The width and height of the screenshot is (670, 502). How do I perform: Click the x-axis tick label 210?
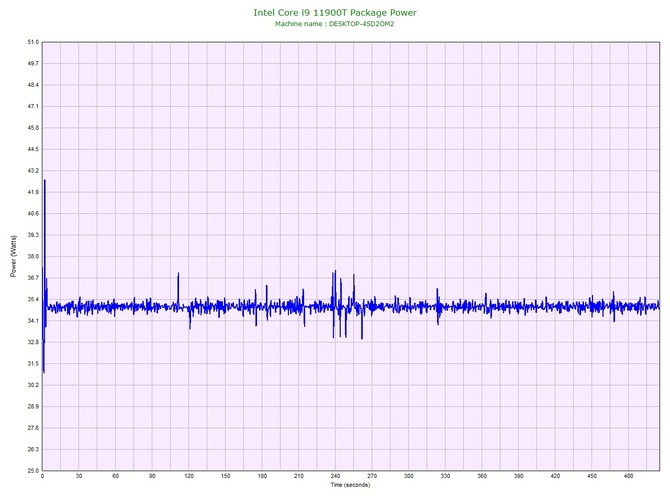[x=299, y=476]
